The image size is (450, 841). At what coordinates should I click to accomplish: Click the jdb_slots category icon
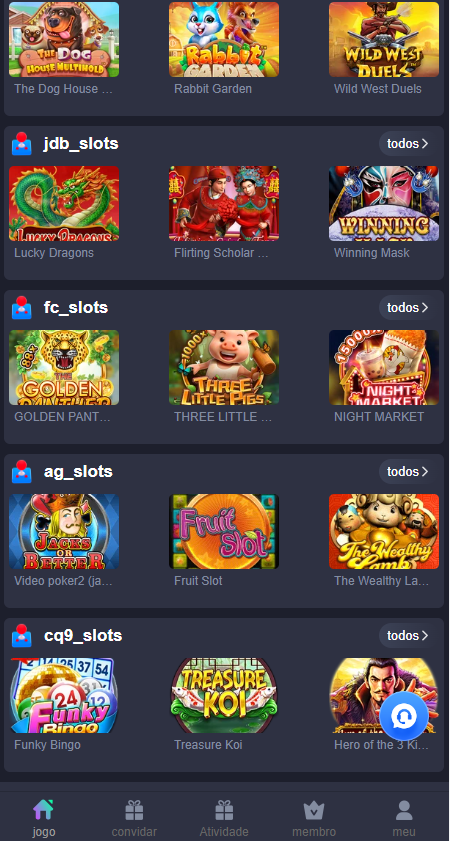click(21, 144)
